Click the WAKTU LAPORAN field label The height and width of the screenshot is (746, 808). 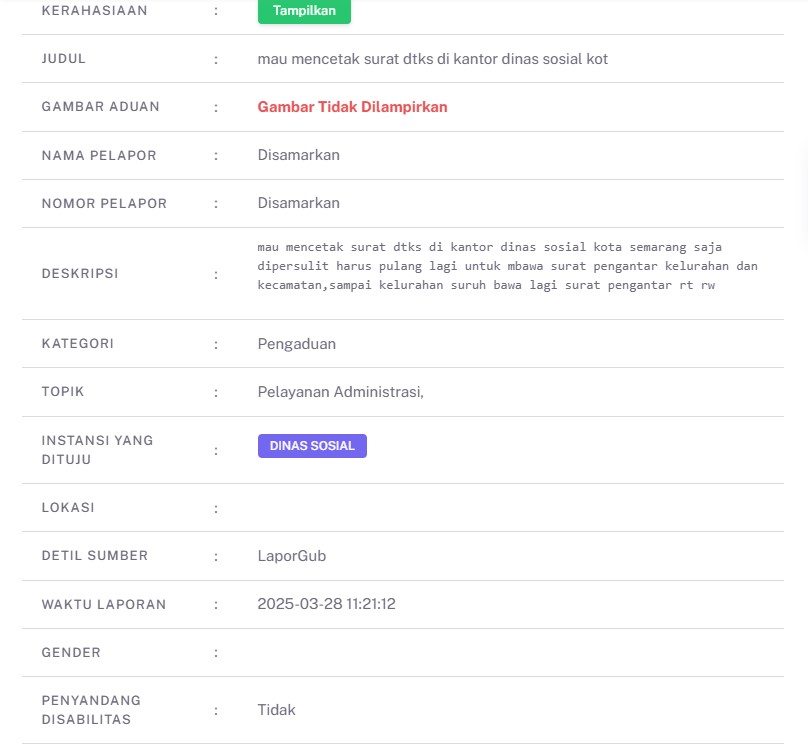pos(104,604)
